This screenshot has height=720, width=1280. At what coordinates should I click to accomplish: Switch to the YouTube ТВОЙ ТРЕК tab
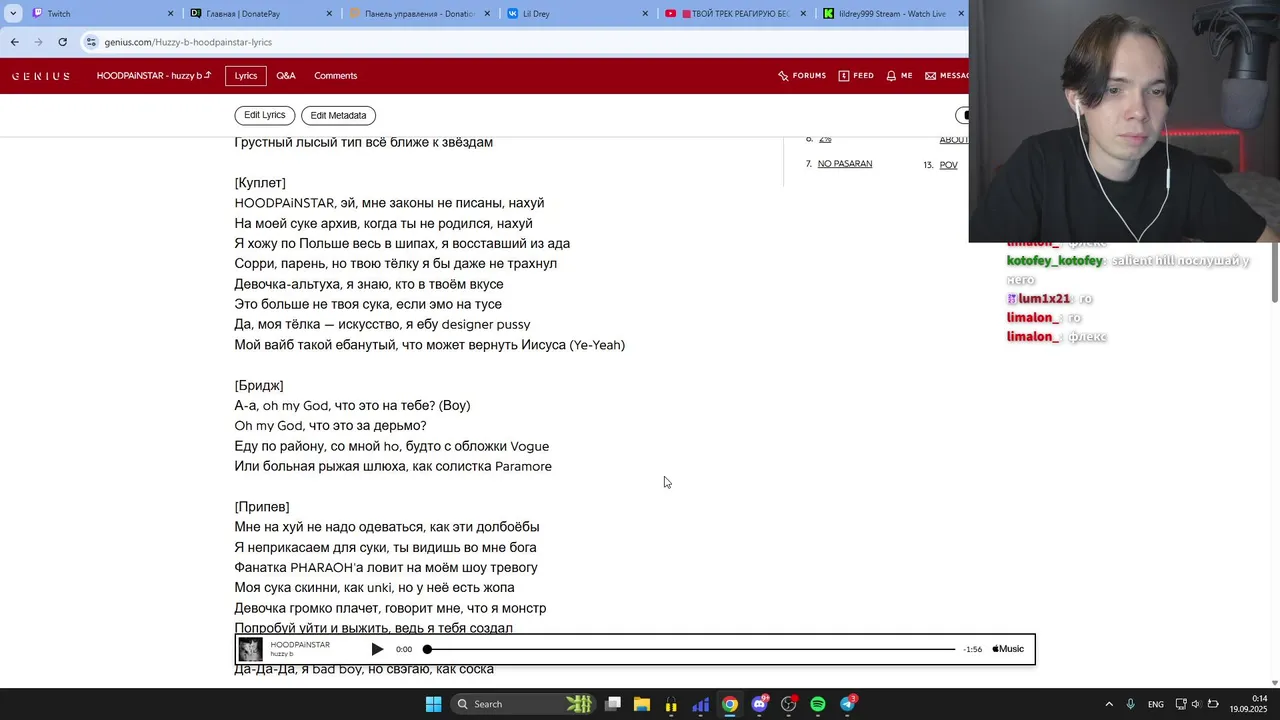pyautogui.click(x=736, y=14)
